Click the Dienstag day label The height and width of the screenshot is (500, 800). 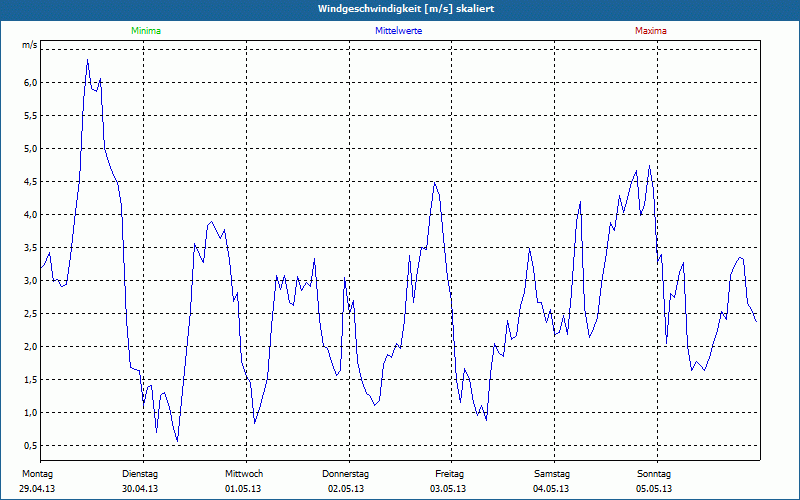140,474
